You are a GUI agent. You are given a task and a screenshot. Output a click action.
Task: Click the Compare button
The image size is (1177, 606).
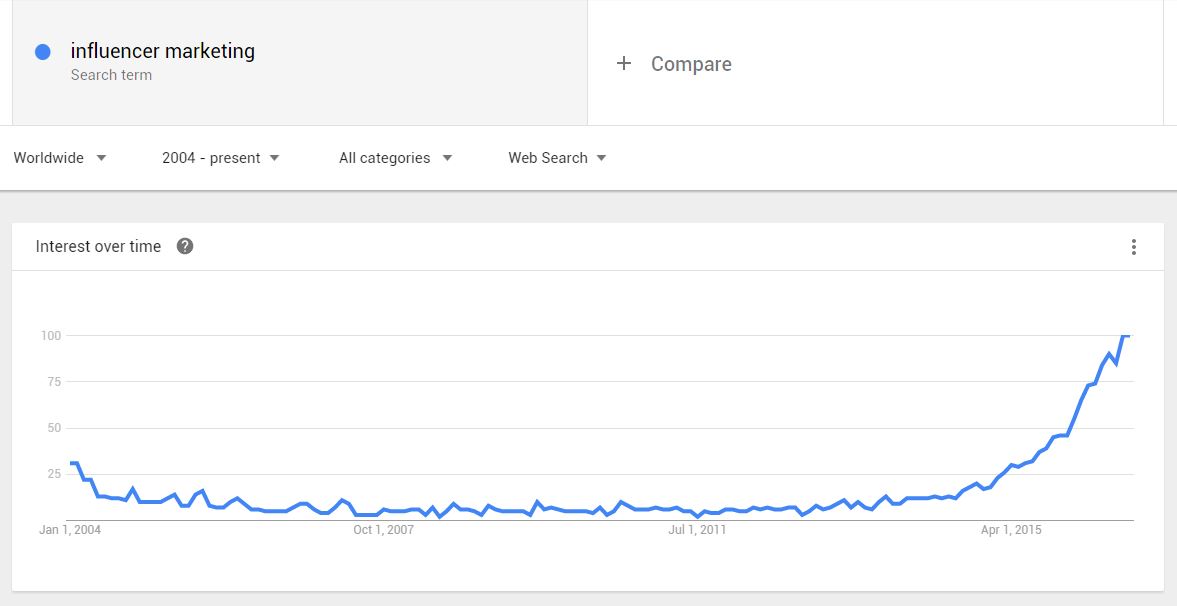(690, 64)
